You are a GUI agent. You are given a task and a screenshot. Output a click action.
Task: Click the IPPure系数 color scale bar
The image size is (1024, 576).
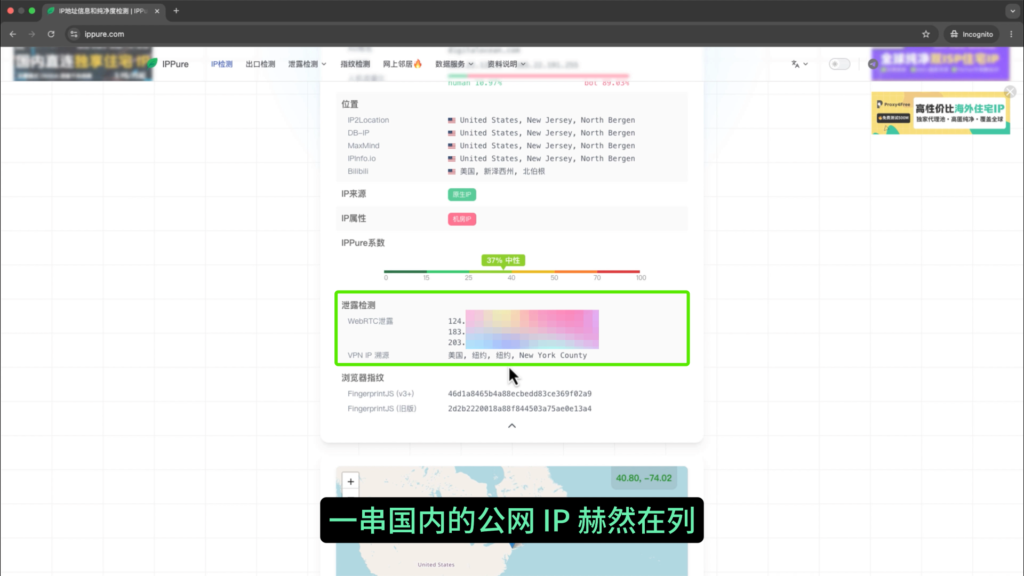point(512,271)
